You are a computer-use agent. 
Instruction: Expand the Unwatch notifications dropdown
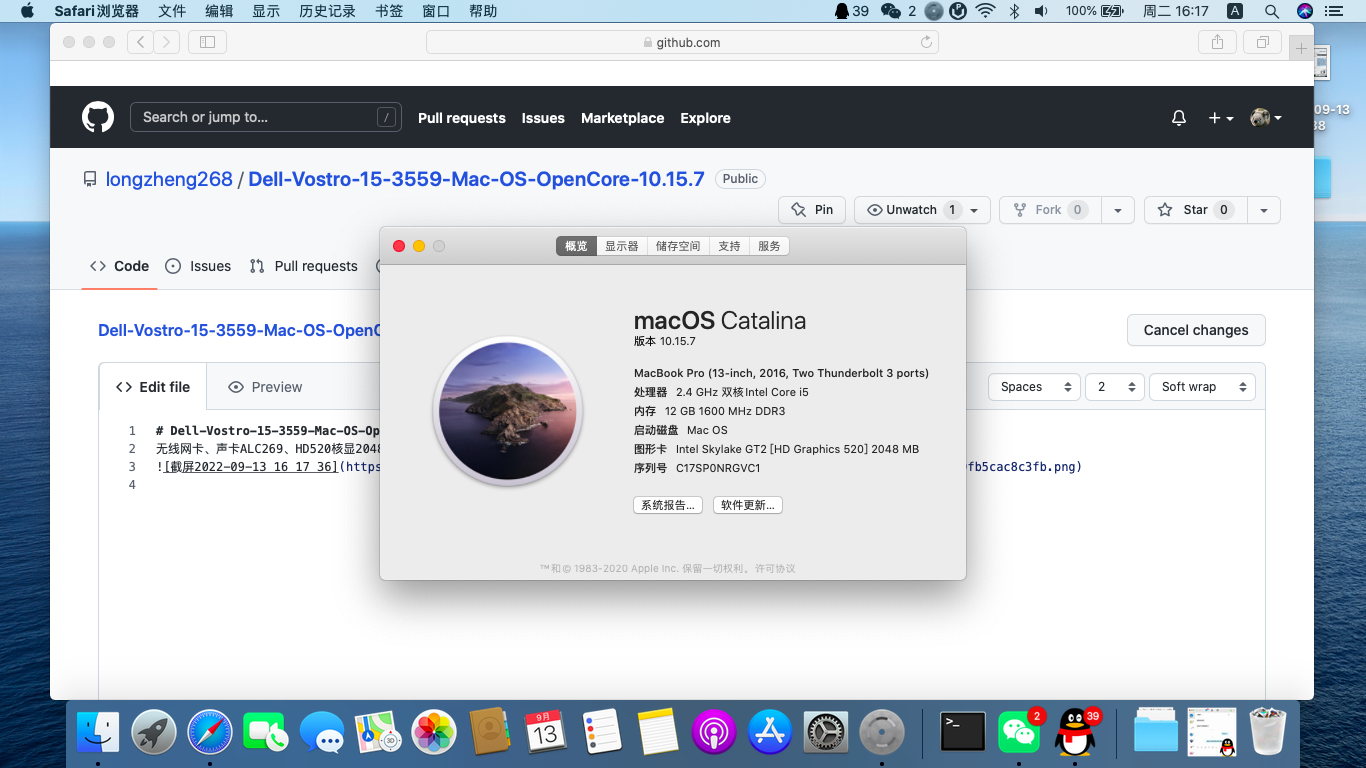[972, 210]
